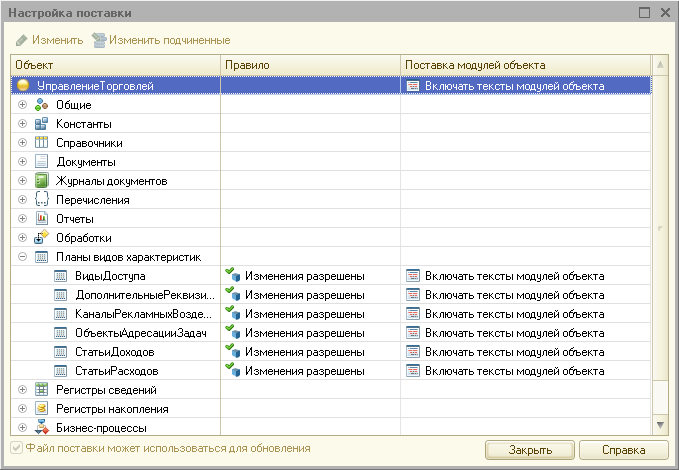
Task: Click module delivery icon in КаналыРекламныхВозде row
Action: click(413, 314)
